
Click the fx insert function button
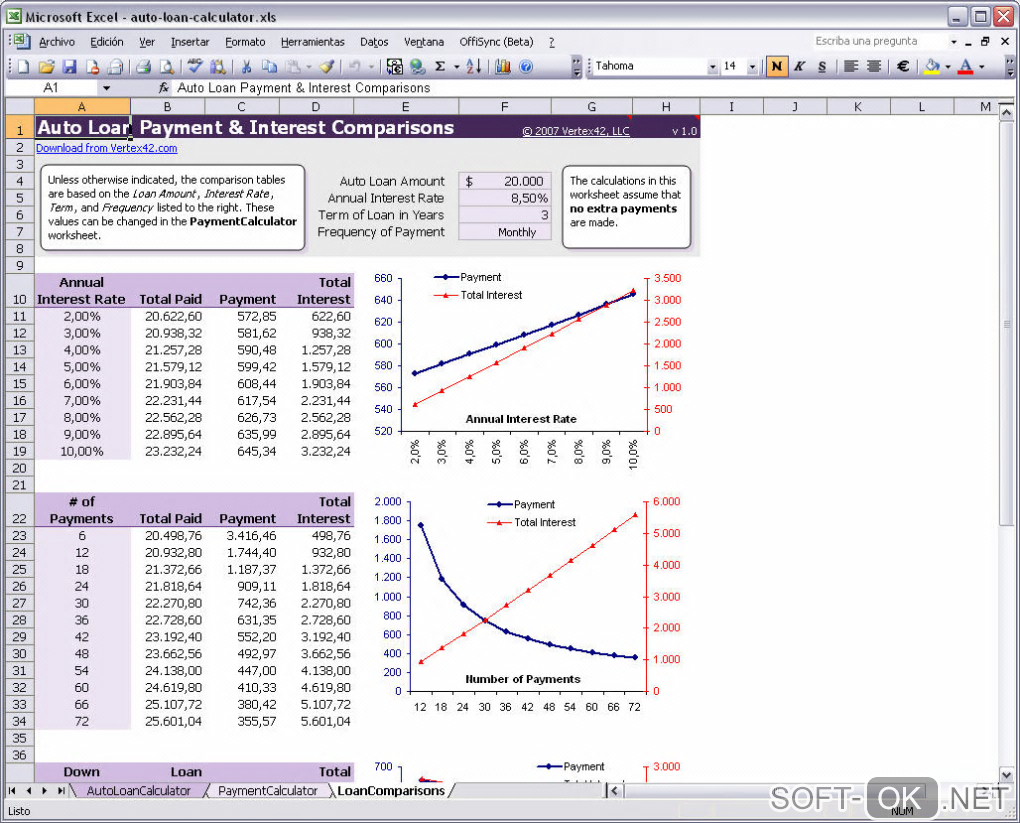point(163,88)
